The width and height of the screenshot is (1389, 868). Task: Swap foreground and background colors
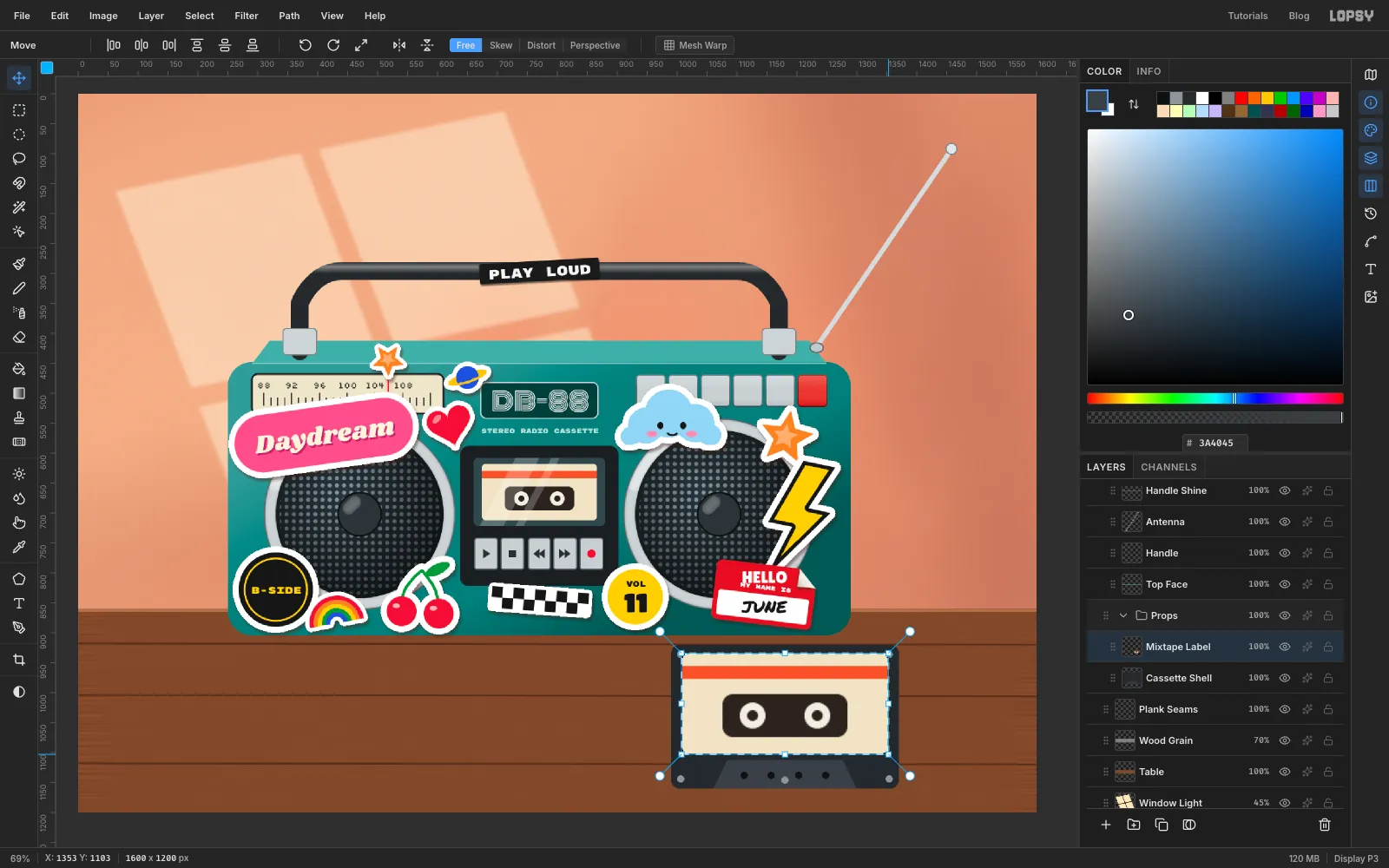tap(1134, 104)
